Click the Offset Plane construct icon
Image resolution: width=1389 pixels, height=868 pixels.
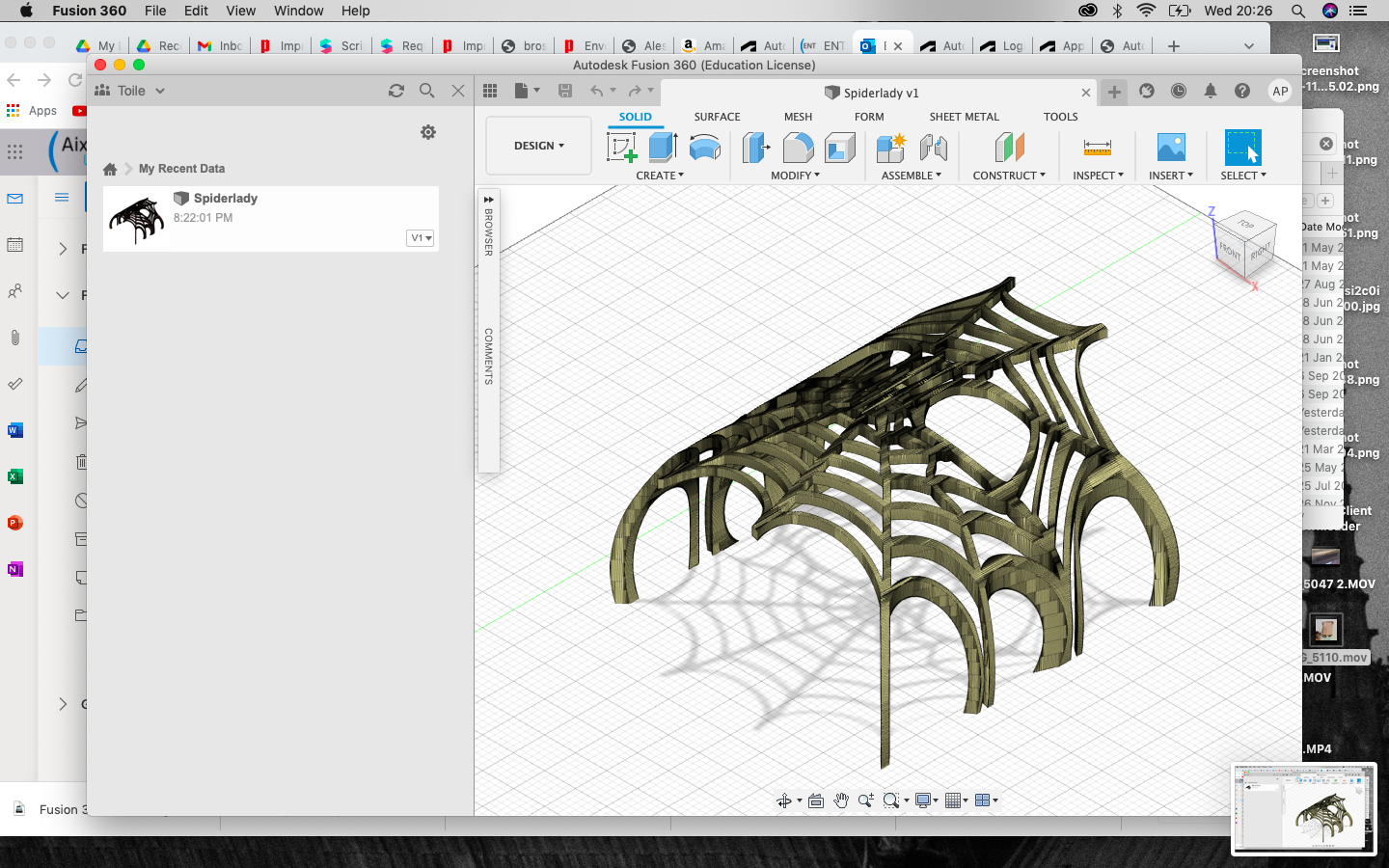tap(1009, 148)
